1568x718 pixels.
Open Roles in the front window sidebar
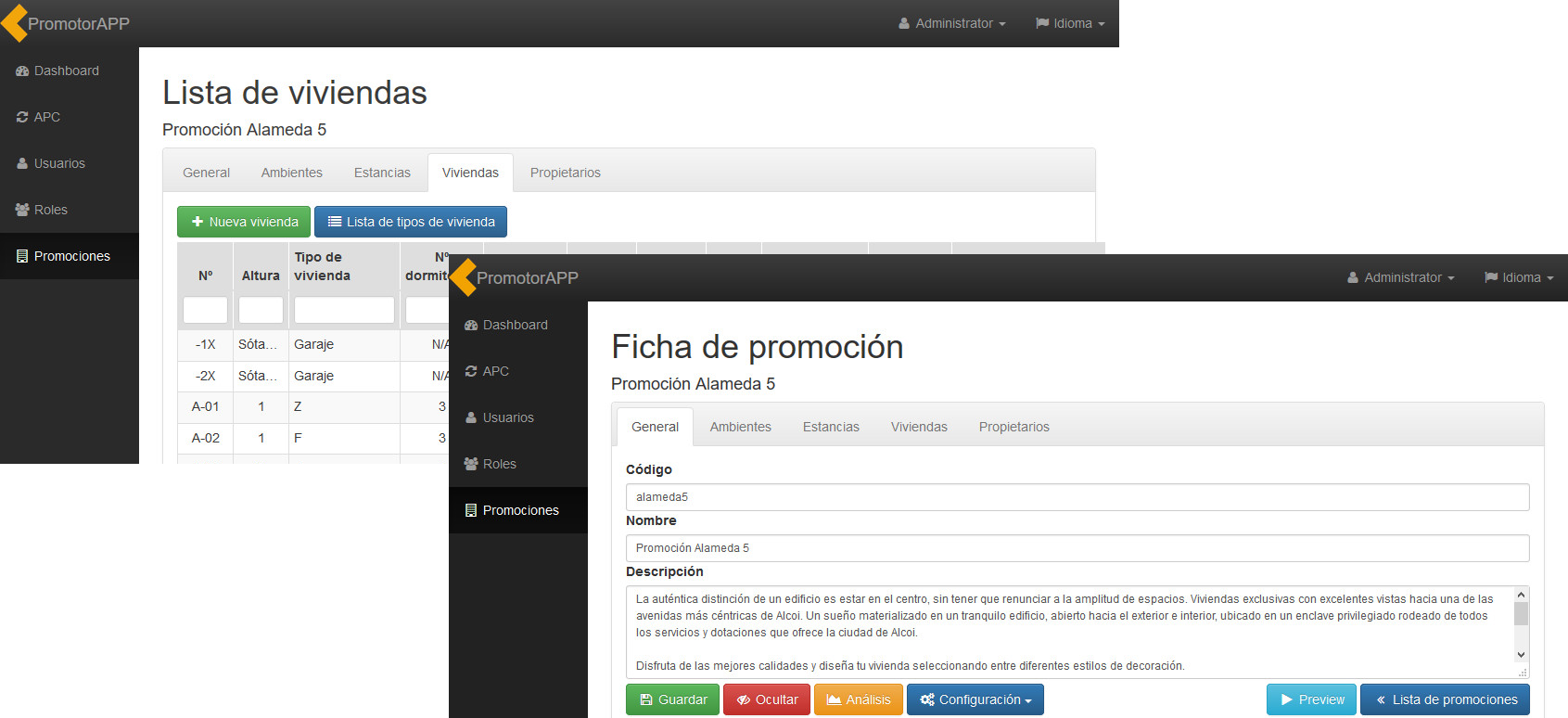(518, 464)
